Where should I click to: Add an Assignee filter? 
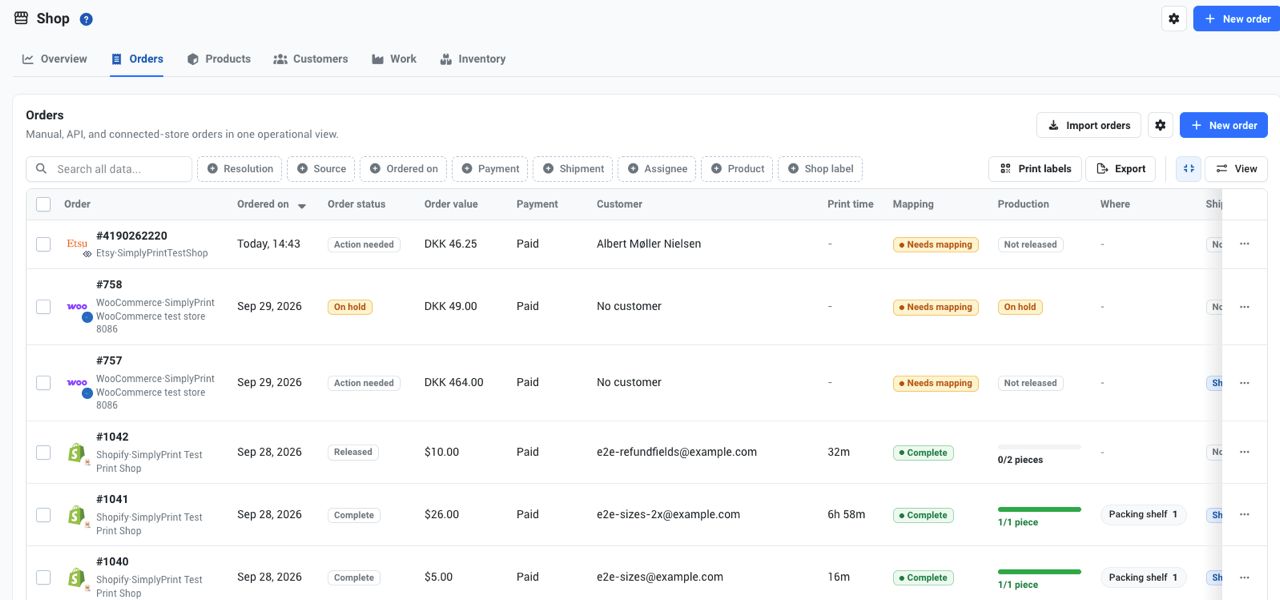tap(657, 169)
